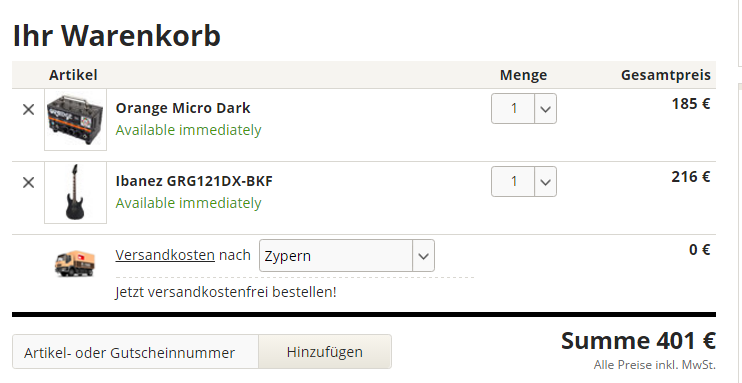Focus the Artikel- oder Gutscheinnummer field
Screen dimensions: 742x383
[x=135, y=352]
